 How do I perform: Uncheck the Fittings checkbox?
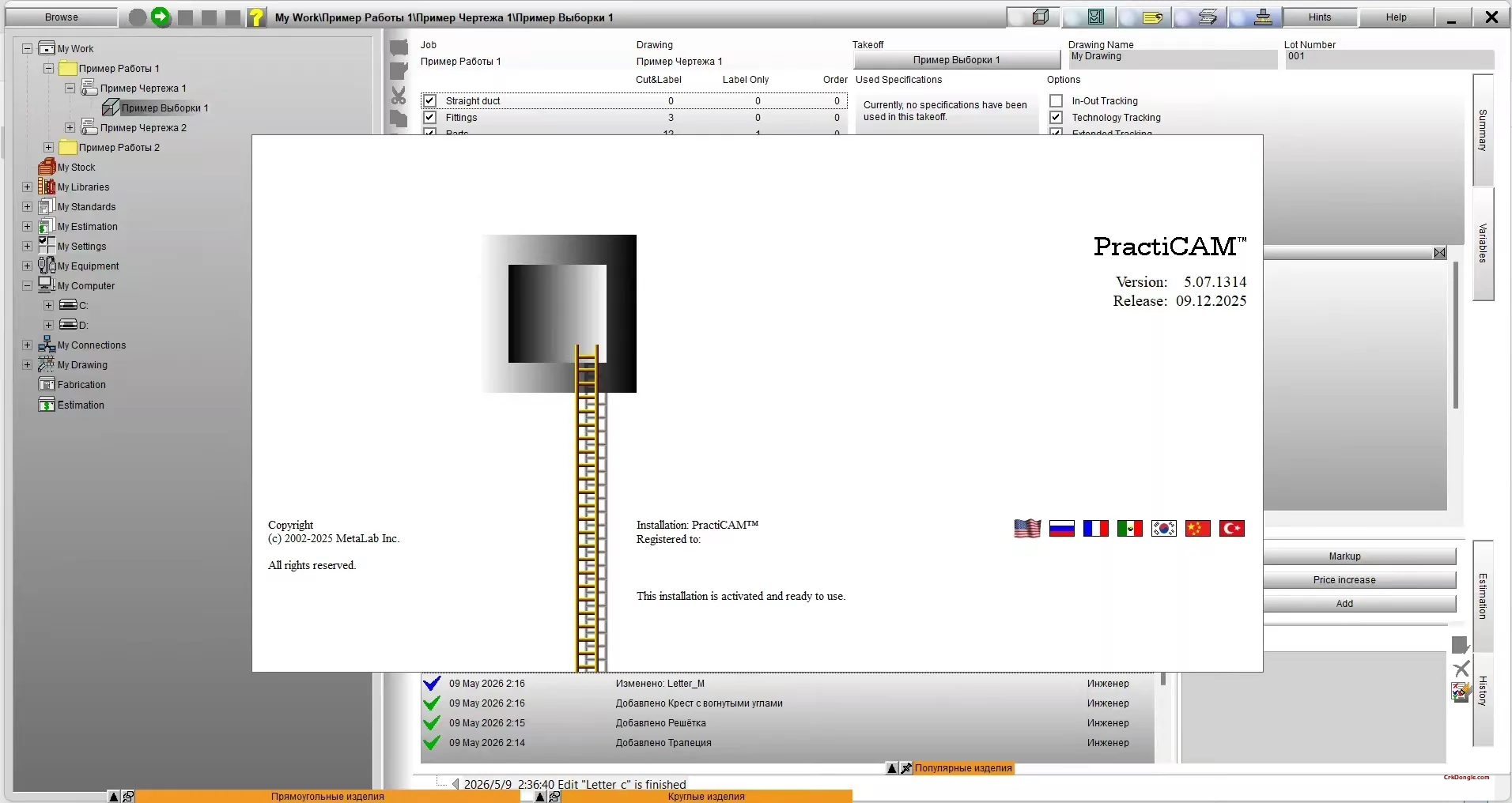pos(429,117)
